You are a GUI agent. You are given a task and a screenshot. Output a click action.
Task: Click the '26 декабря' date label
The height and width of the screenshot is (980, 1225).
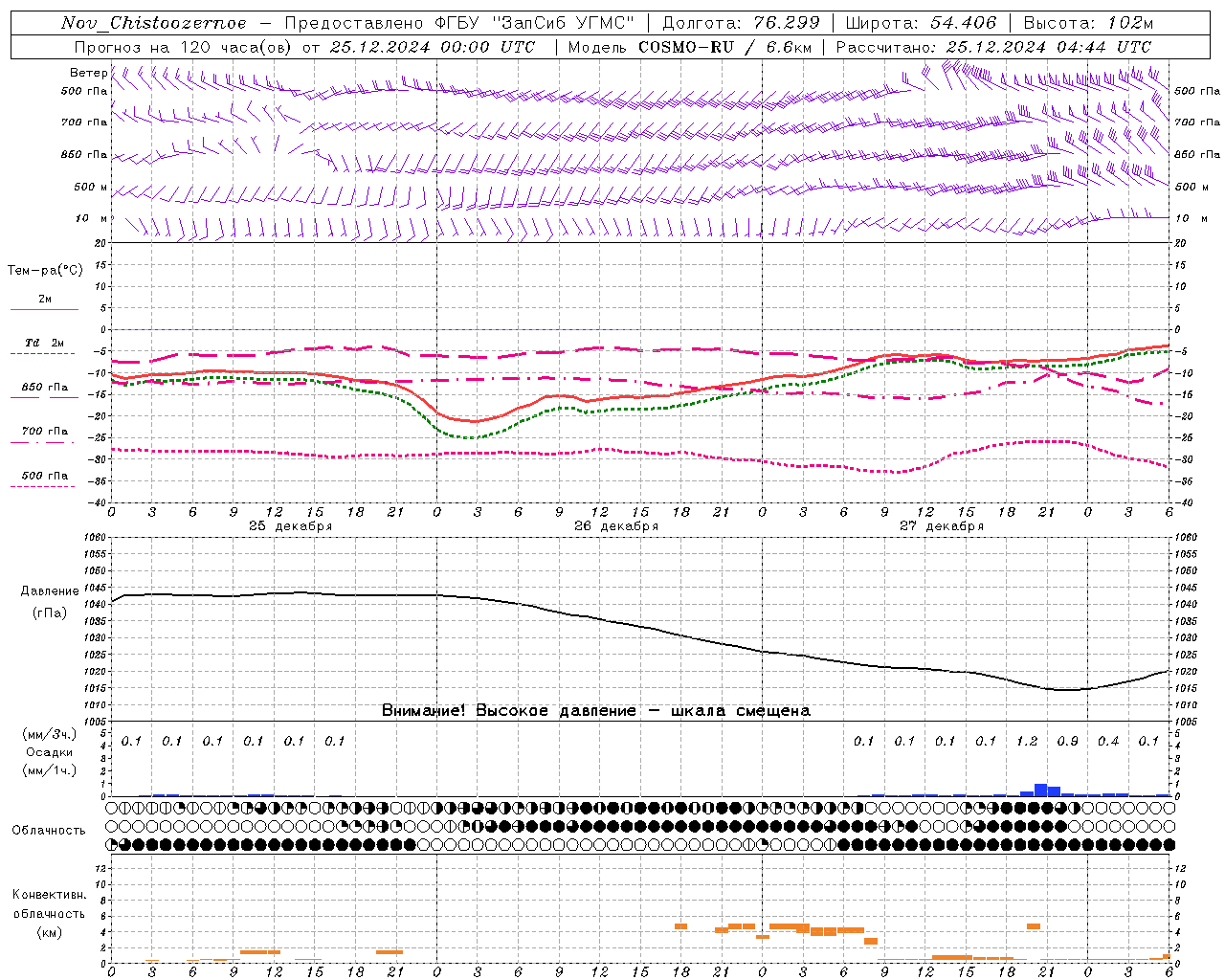pos(615,526)
